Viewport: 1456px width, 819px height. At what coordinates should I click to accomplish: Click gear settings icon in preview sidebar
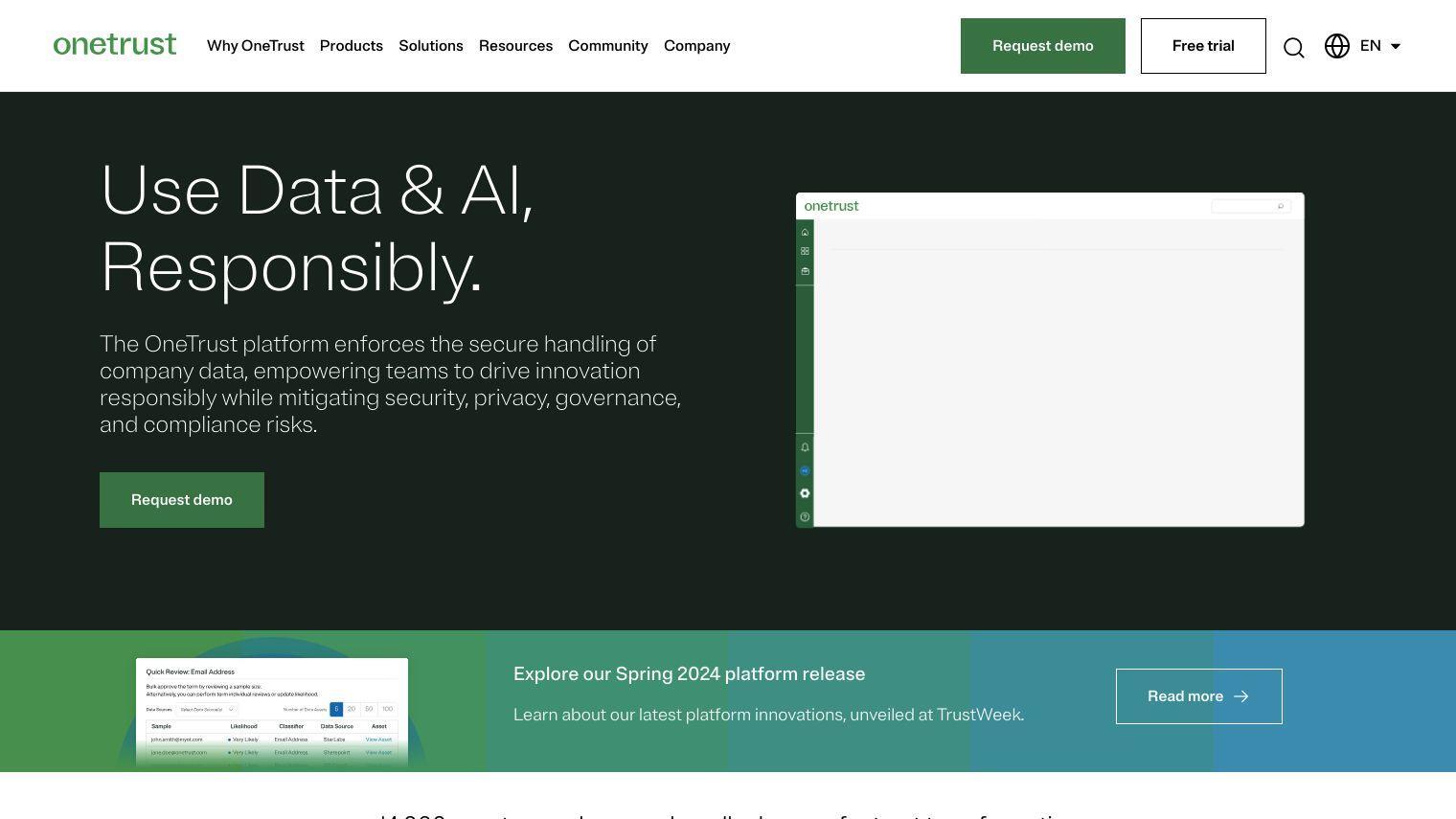pyautogui.click(x=805, y=493)
